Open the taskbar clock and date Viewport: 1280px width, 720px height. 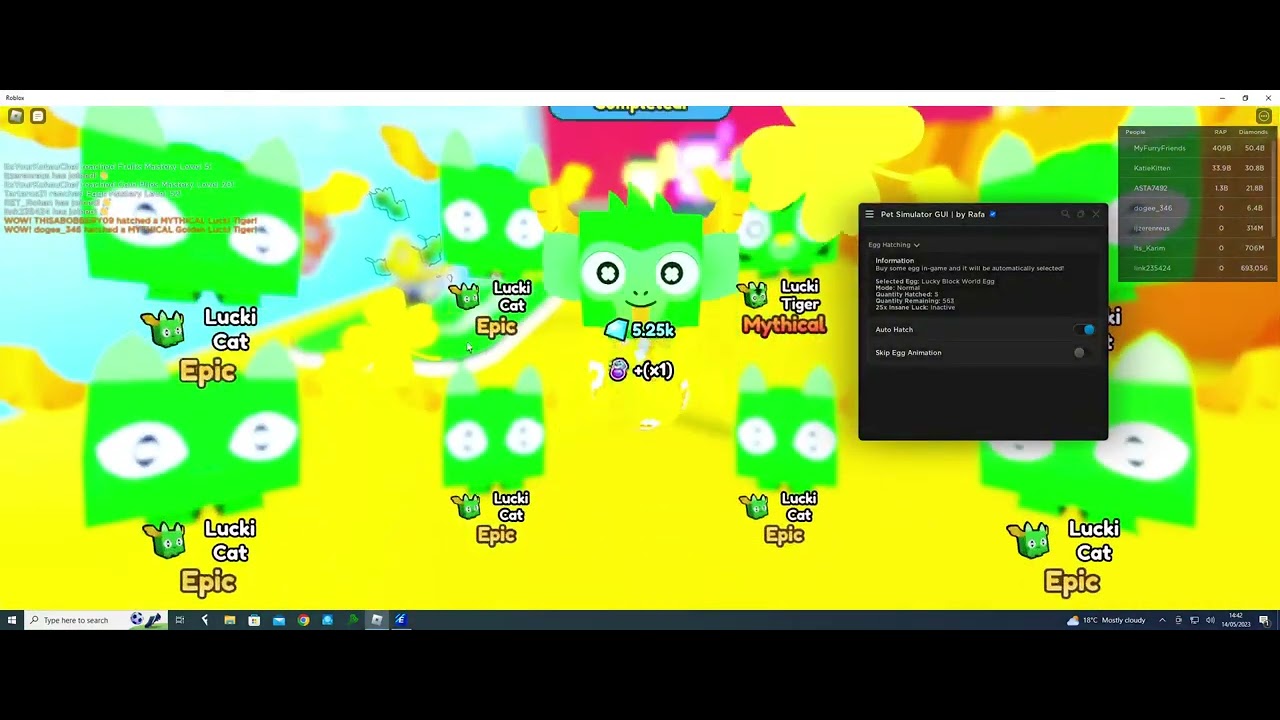click(x=1236, y=620)
